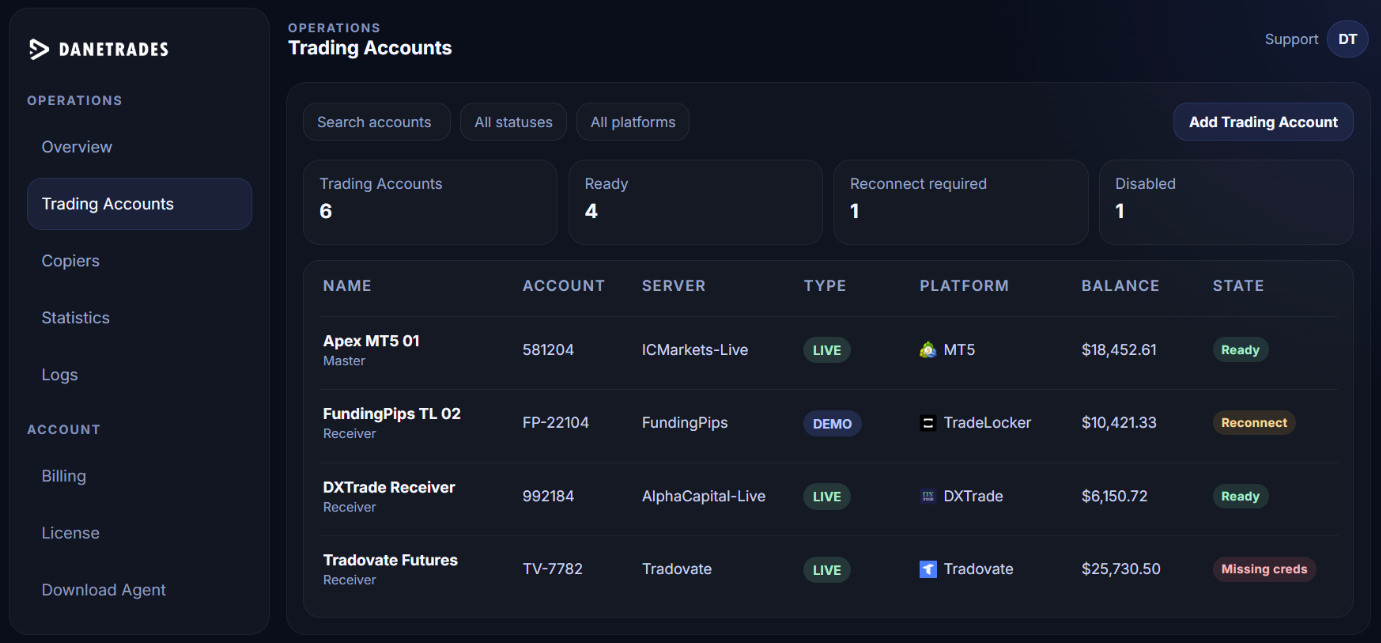Click account number 581204
This screenshot has height=643, width=1381.
[548, 350]
